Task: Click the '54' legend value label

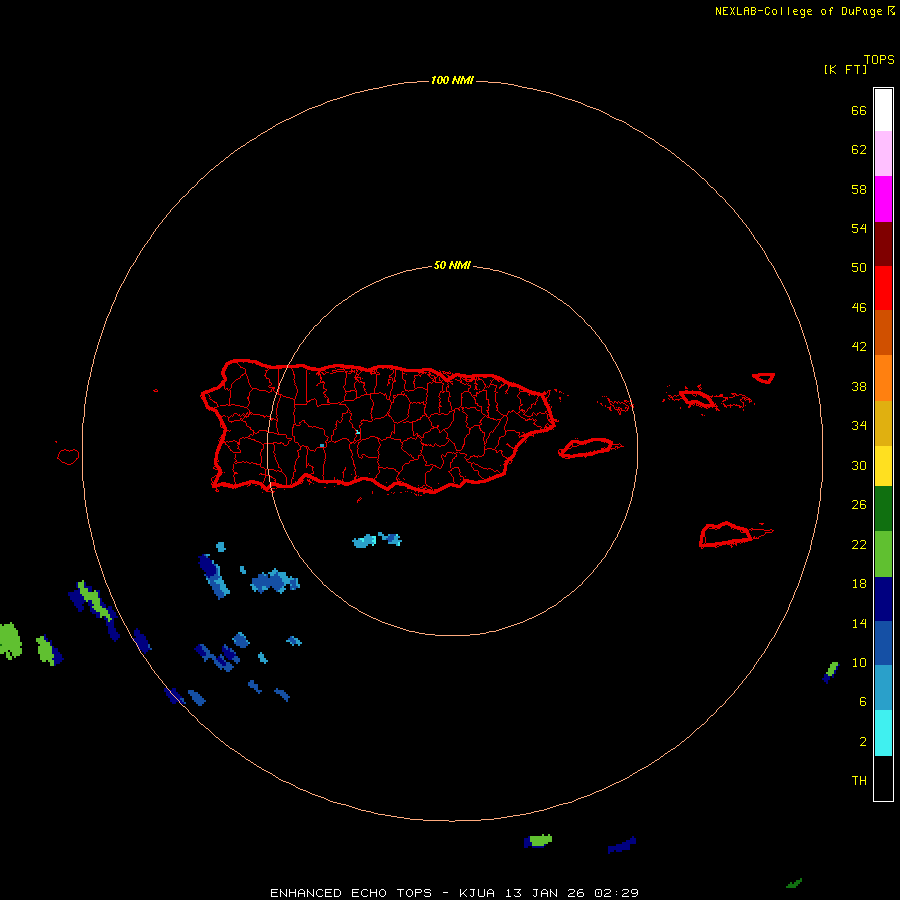Action: (x=859, y=228)
